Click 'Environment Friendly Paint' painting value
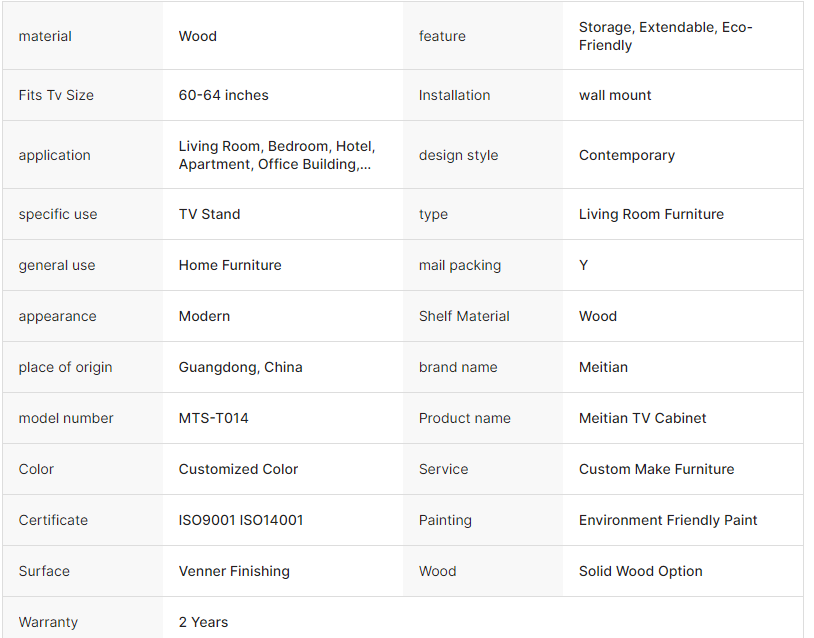Screen dimensions: 814x638 [668, 520]
